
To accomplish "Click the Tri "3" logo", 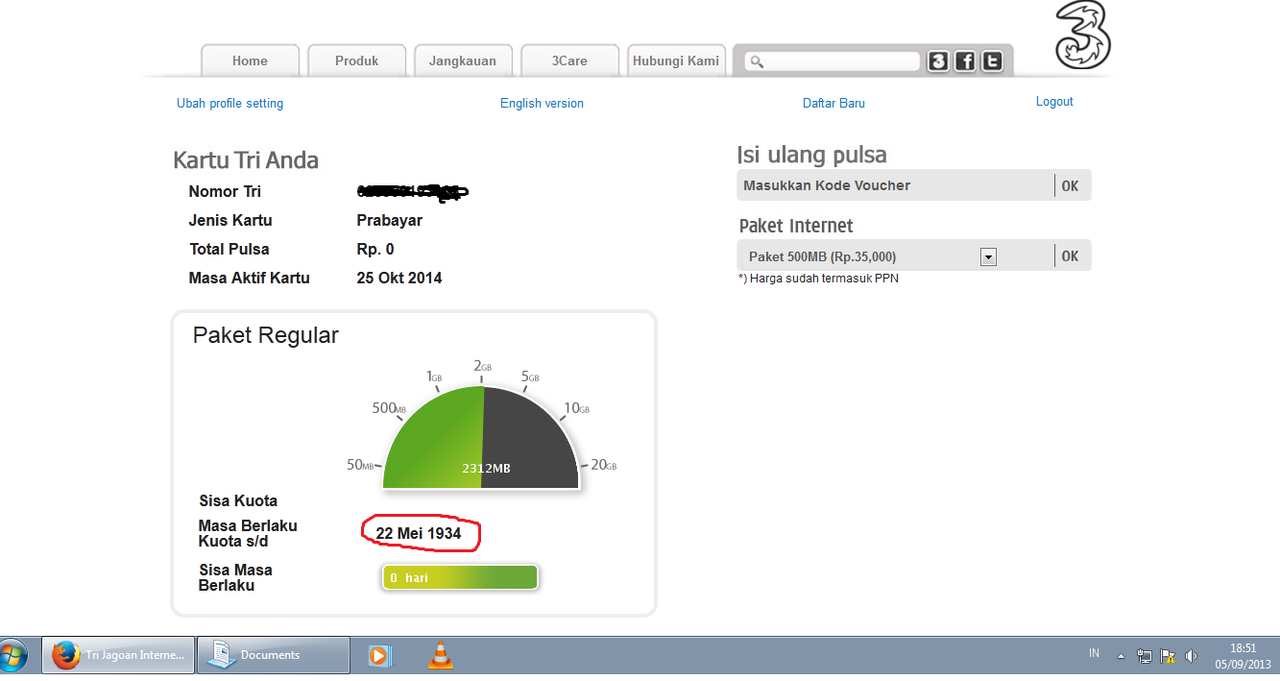I will click(1083, 36).
